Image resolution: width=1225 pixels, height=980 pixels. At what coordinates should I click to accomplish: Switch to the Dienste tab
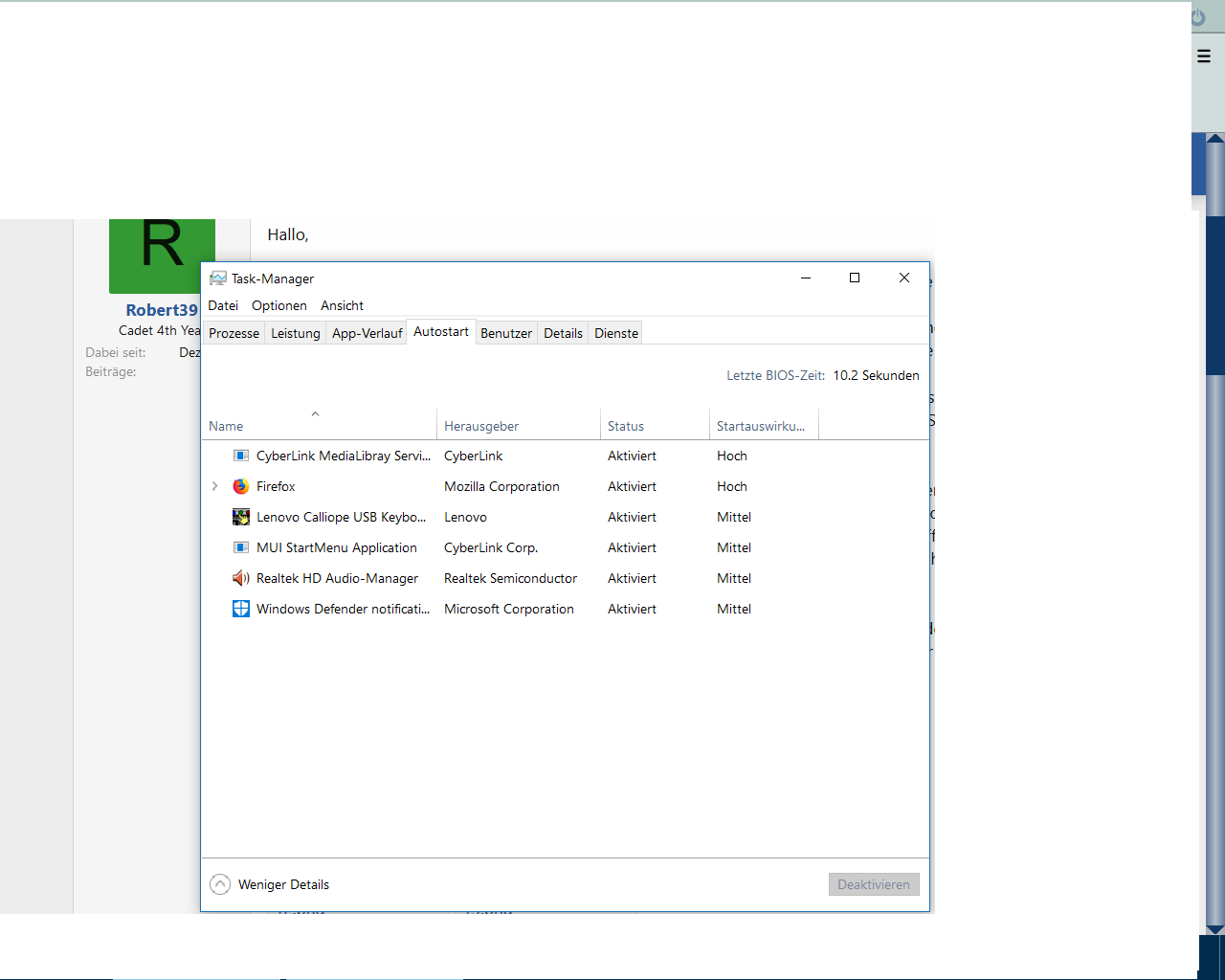point(616,333)
